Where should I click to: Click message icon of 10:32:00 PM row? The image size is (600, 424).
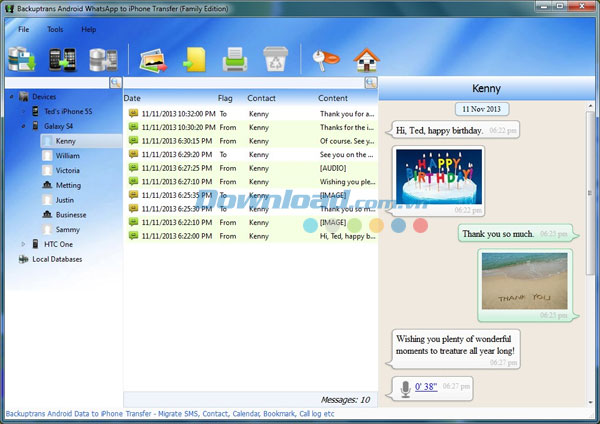coord(133,113)
